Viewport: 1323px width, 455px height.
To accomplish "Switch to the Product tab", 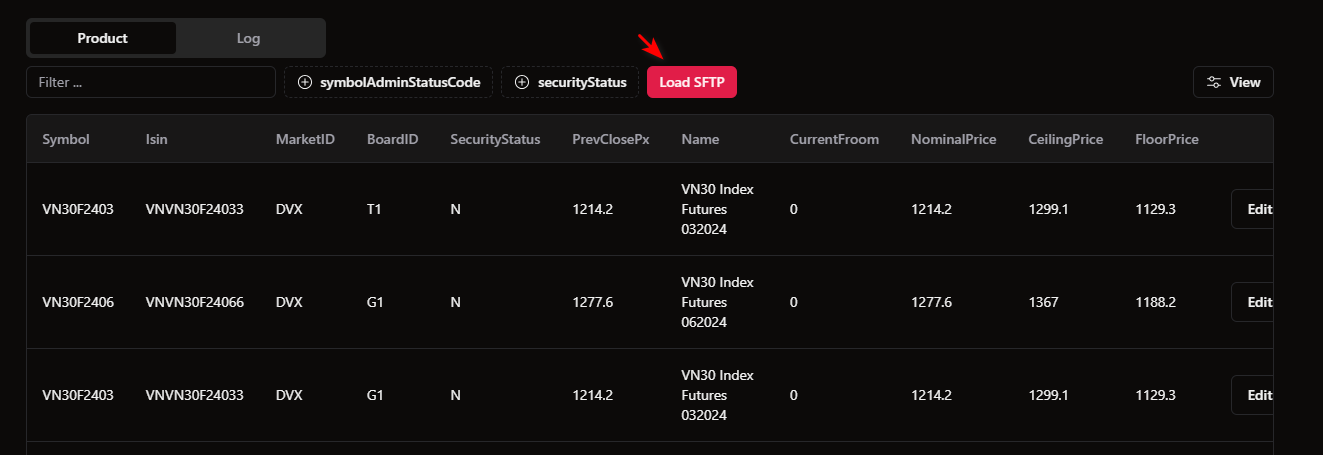I will tap(103, 38).
